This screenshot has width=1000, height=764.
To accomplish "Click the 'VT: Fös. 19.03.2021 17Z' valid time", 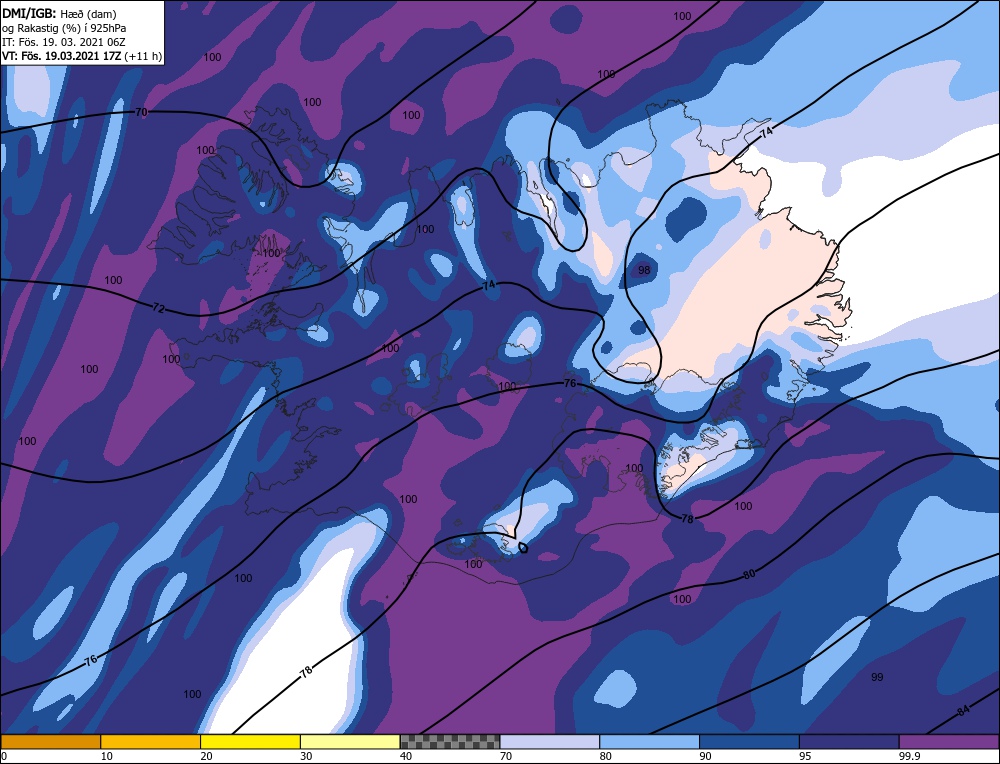I will 61,56.
